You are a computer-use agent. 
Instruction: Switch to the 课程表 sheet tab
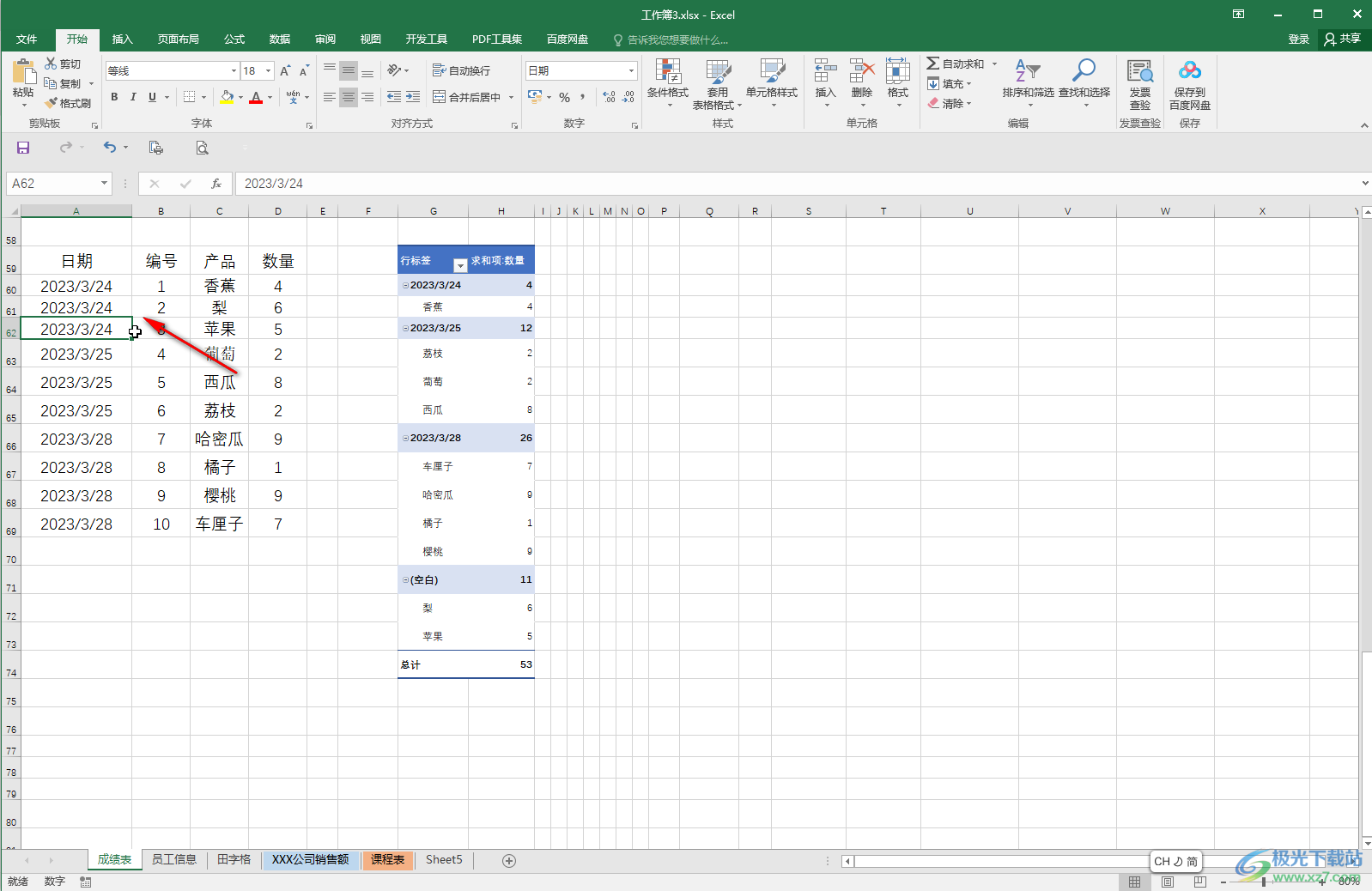coord(388,860)
